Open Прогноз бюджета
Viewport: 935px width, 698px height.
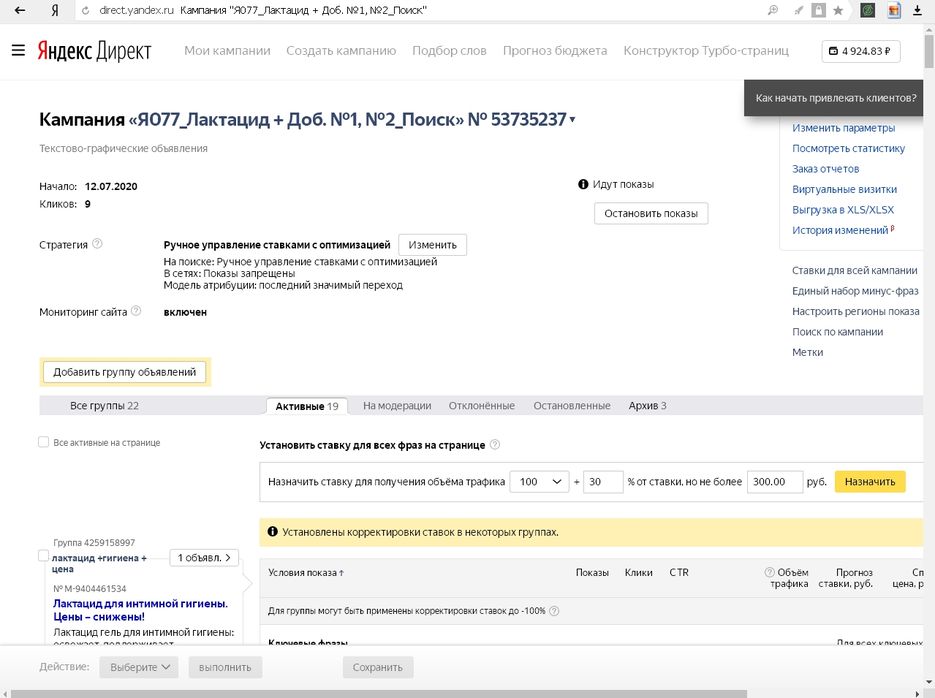coord(555,51)
